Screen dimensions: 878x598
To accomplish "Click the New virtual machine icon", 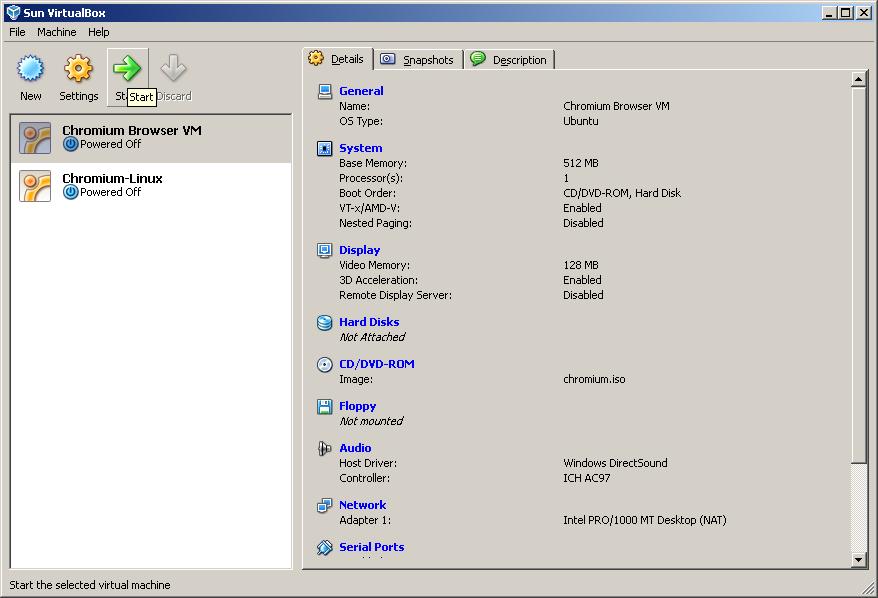I will [x=30, y=68].
